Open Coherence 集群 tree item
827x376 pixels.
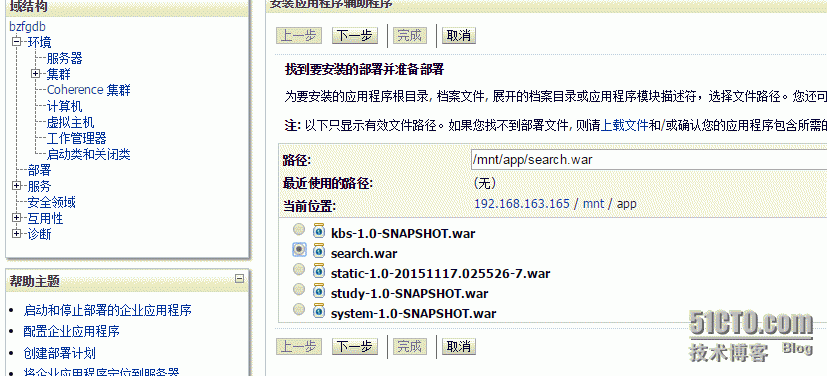click(89, 90)
